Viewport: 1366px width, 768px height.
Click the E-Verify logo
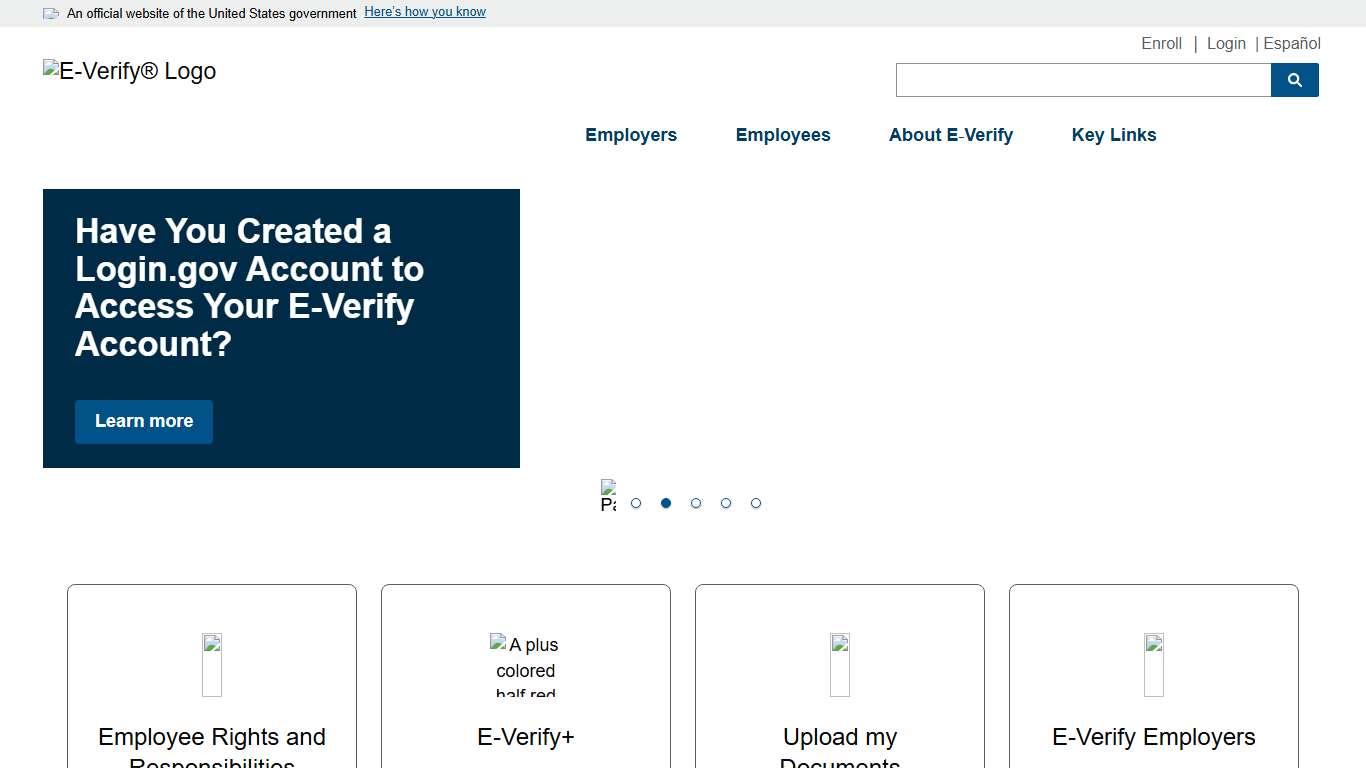[x=129, y=71]
